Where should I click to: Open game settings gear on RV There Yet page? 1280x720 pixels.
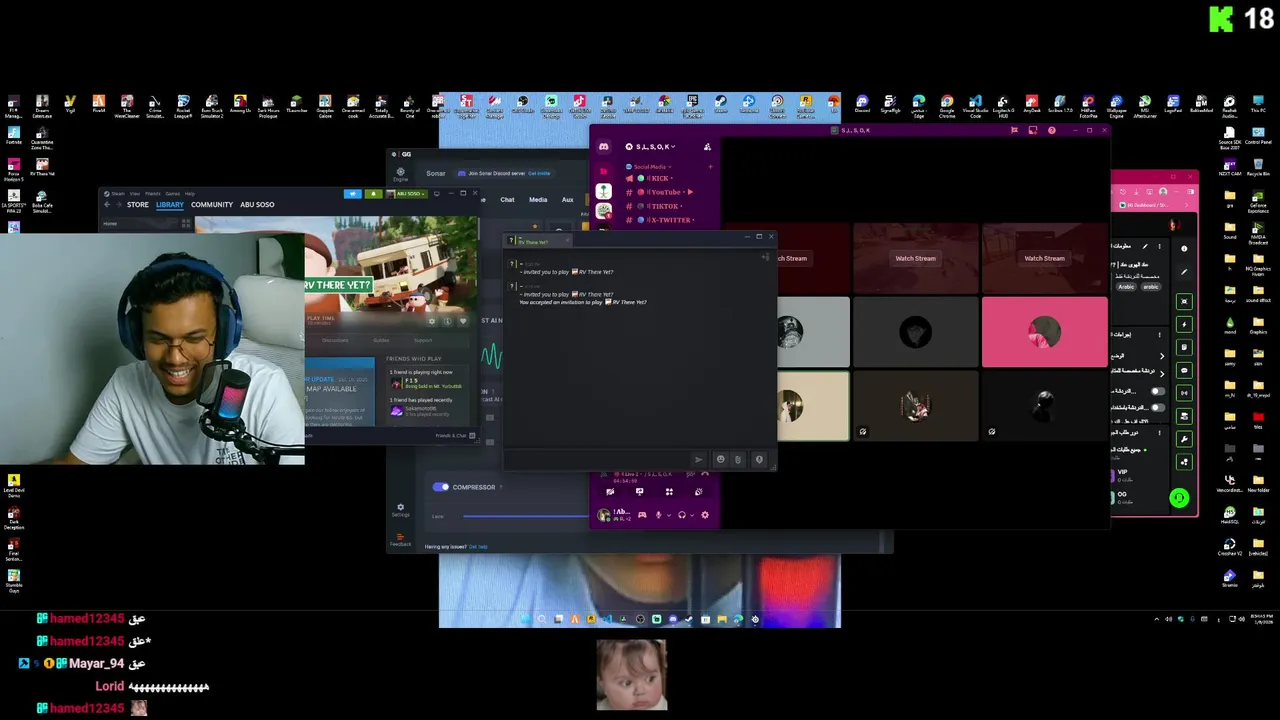click(x=432, y=321)
